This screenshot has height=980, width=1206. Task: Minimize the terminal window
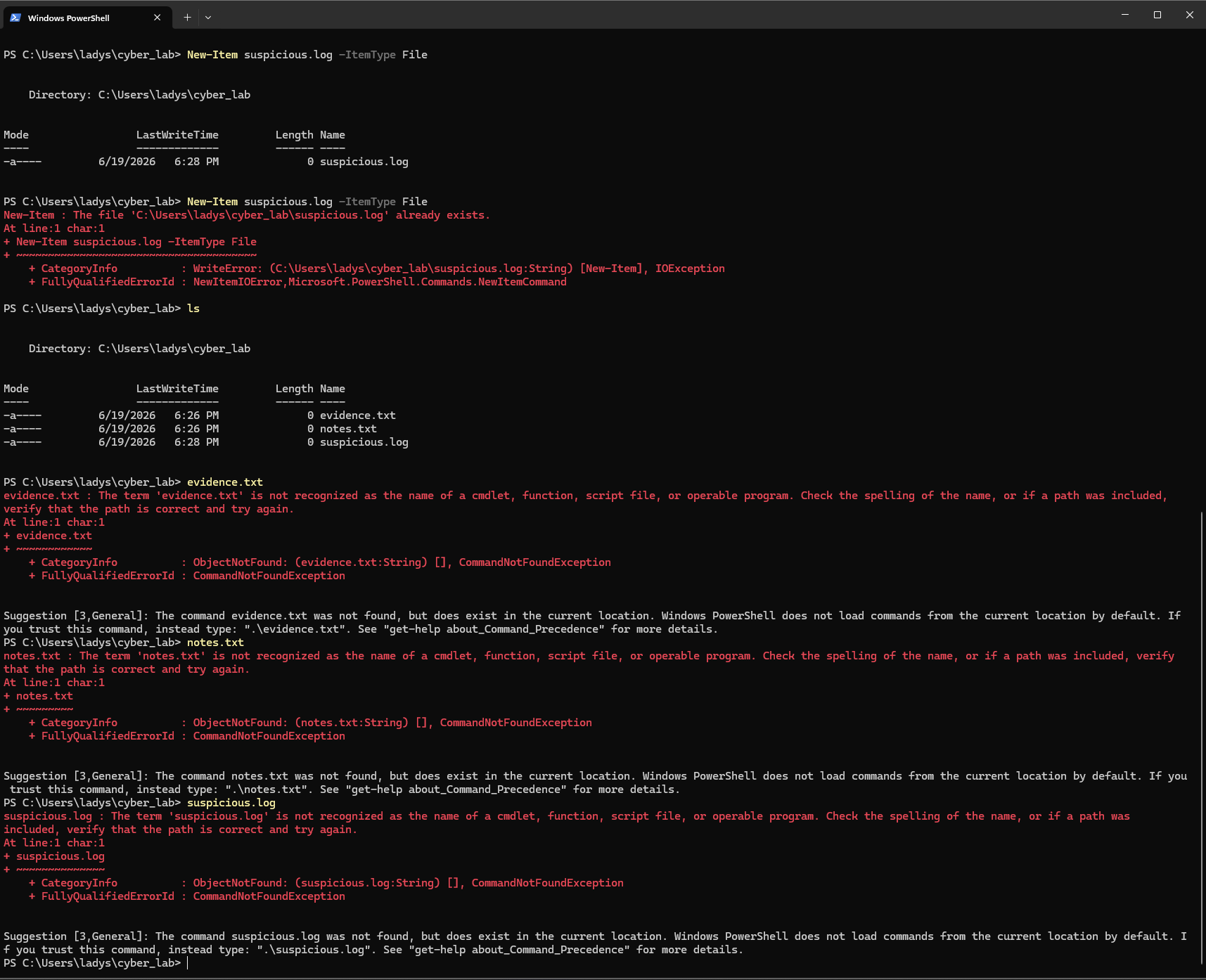(1125, 15)
